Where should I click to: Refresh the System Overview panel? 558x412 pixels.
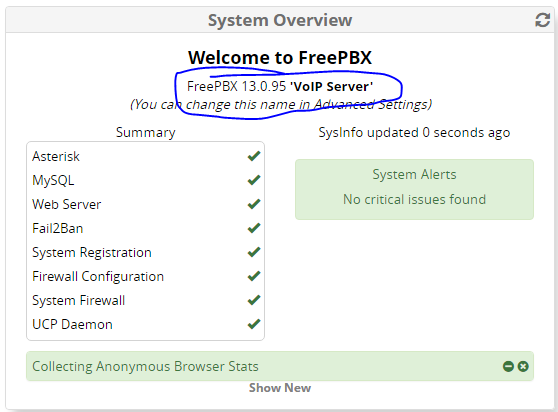[x=542, y=20]
